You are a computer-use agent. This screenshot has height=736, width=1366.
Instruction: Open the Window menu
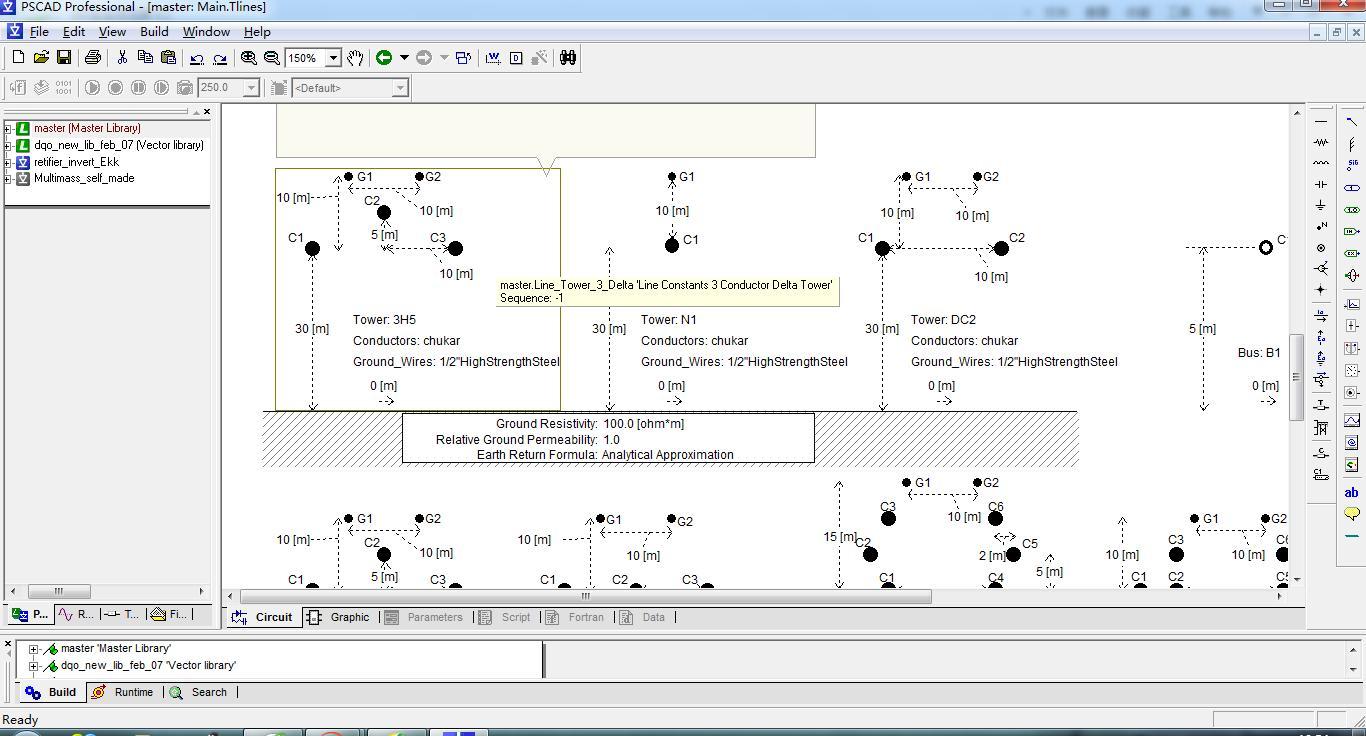tap(206, 32)
